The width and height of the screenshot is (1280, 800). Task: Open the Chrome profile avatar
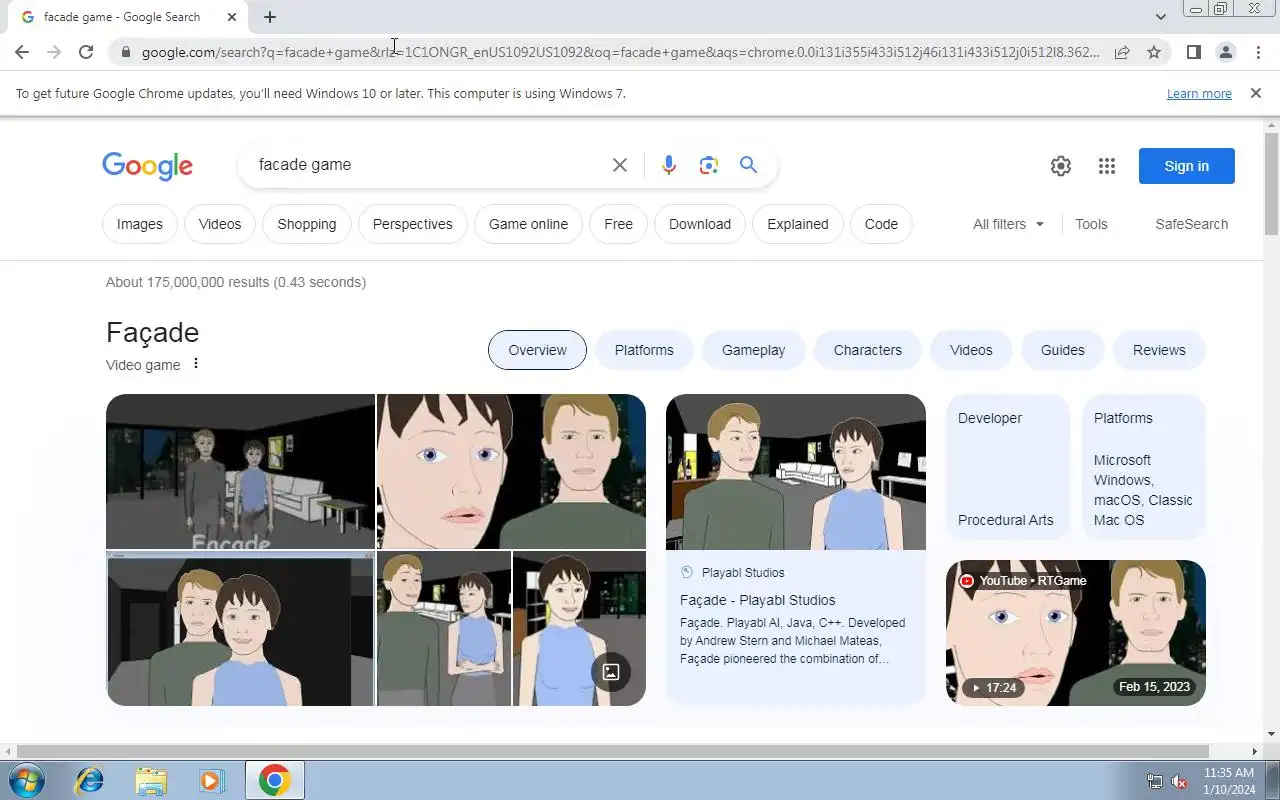click(x=1225, y=52)
